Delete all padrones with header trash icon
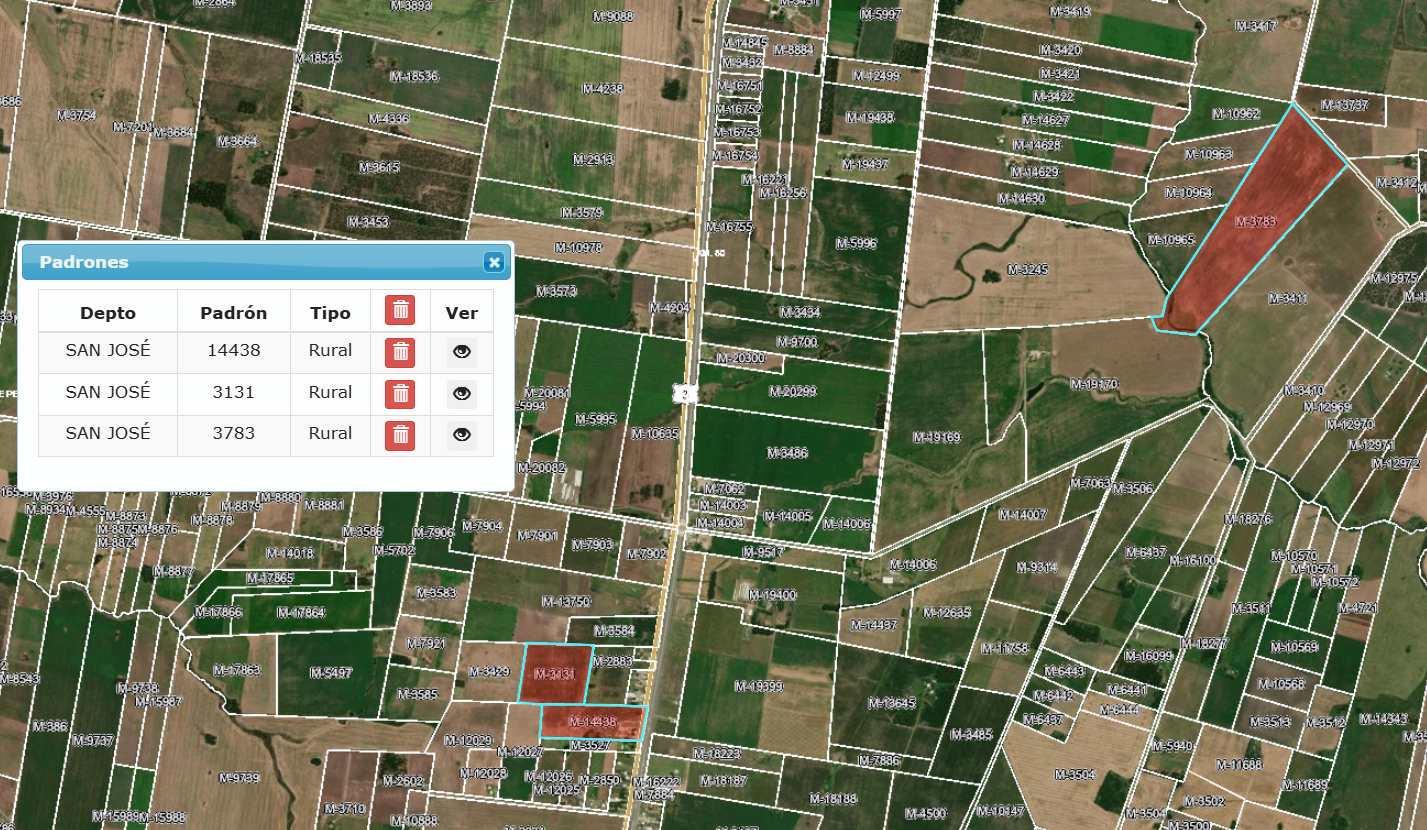Viewport: 1427px width, 830px height. 400,310
